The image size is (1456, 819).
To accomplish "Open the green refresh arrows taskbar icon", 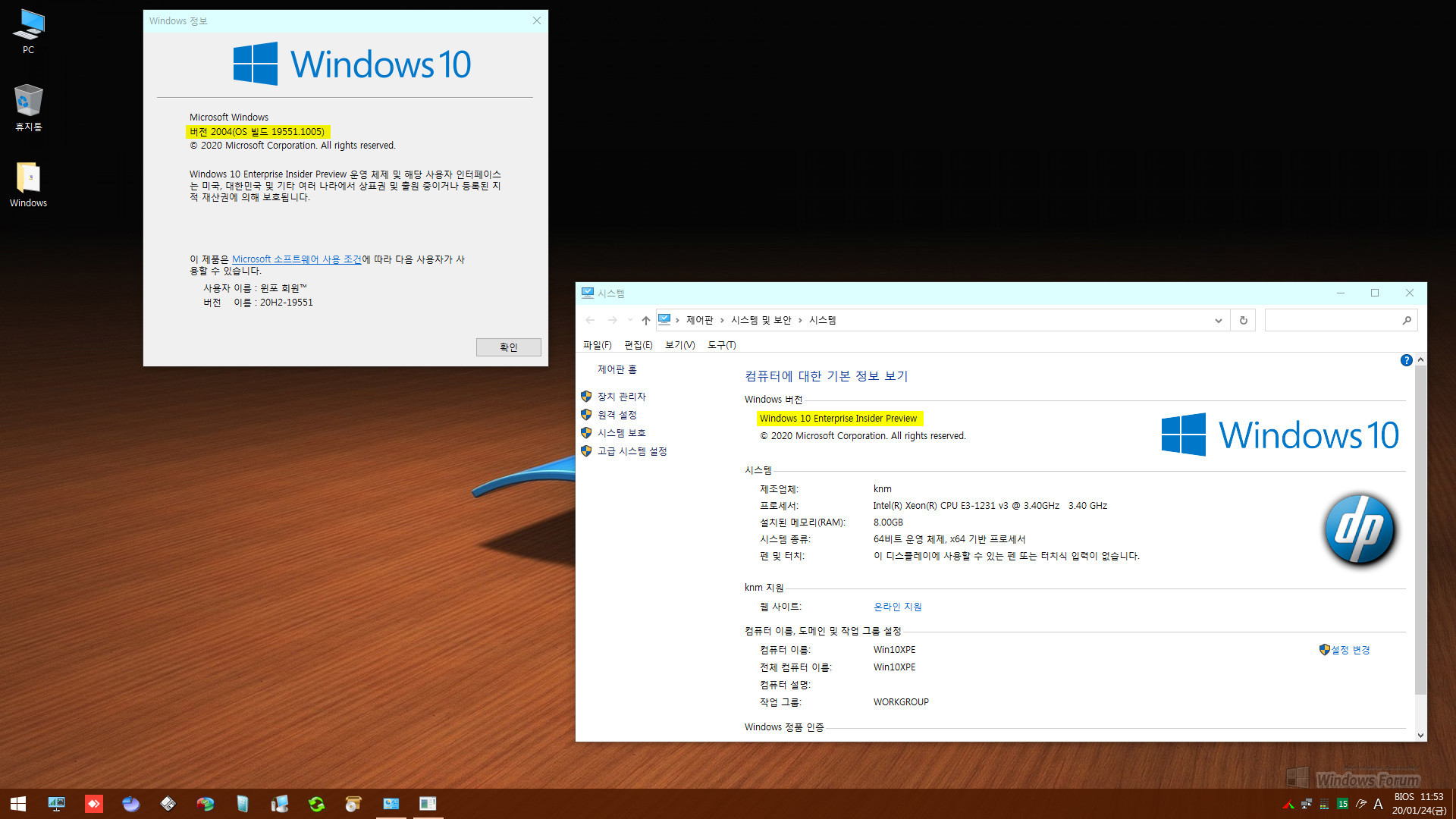I will coord(316,804).
